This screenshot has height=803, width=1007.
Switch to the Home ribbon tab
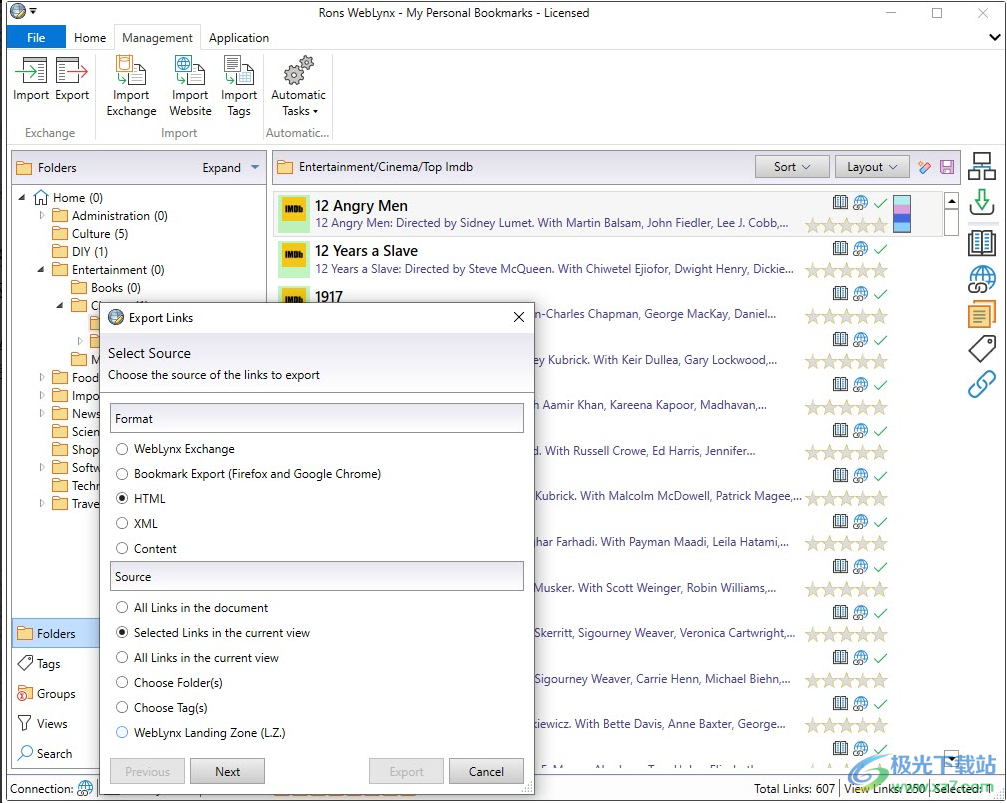(x=90, y=38)
